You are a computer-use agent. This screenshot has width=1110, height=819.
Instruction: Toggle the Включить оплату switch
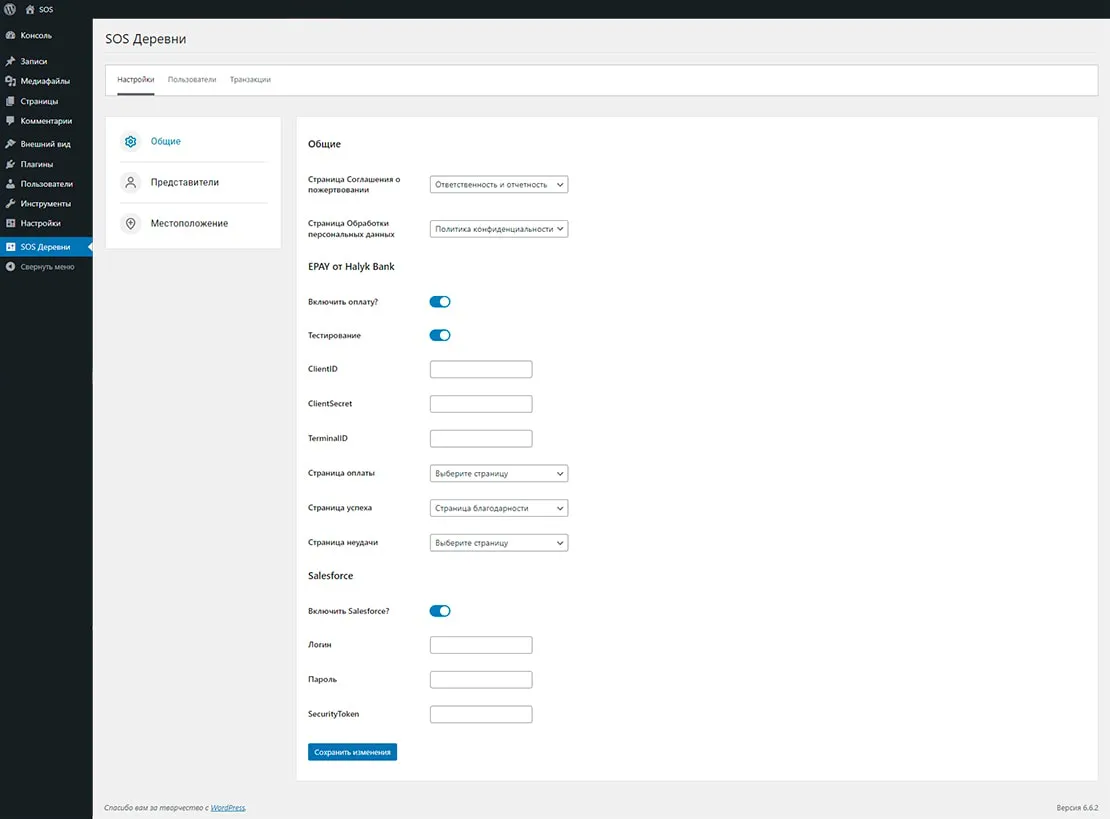440,301
